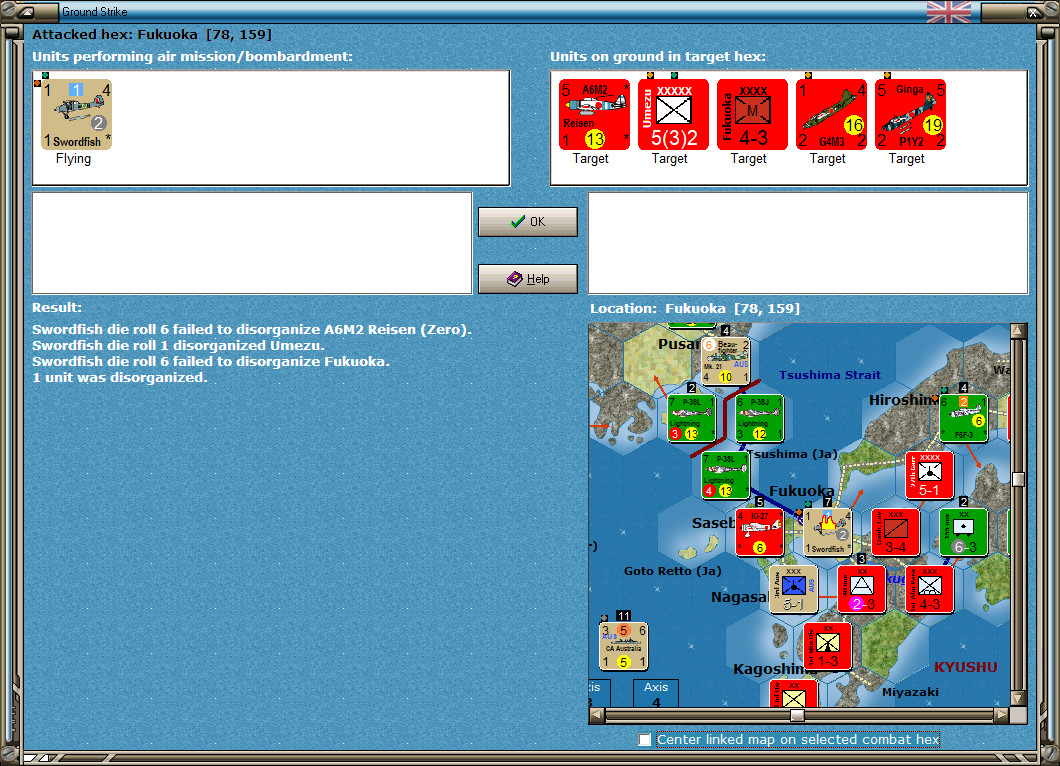
Task: Click result line 'failed to disorganize Fukuoka'
Action: pos(211,362)
